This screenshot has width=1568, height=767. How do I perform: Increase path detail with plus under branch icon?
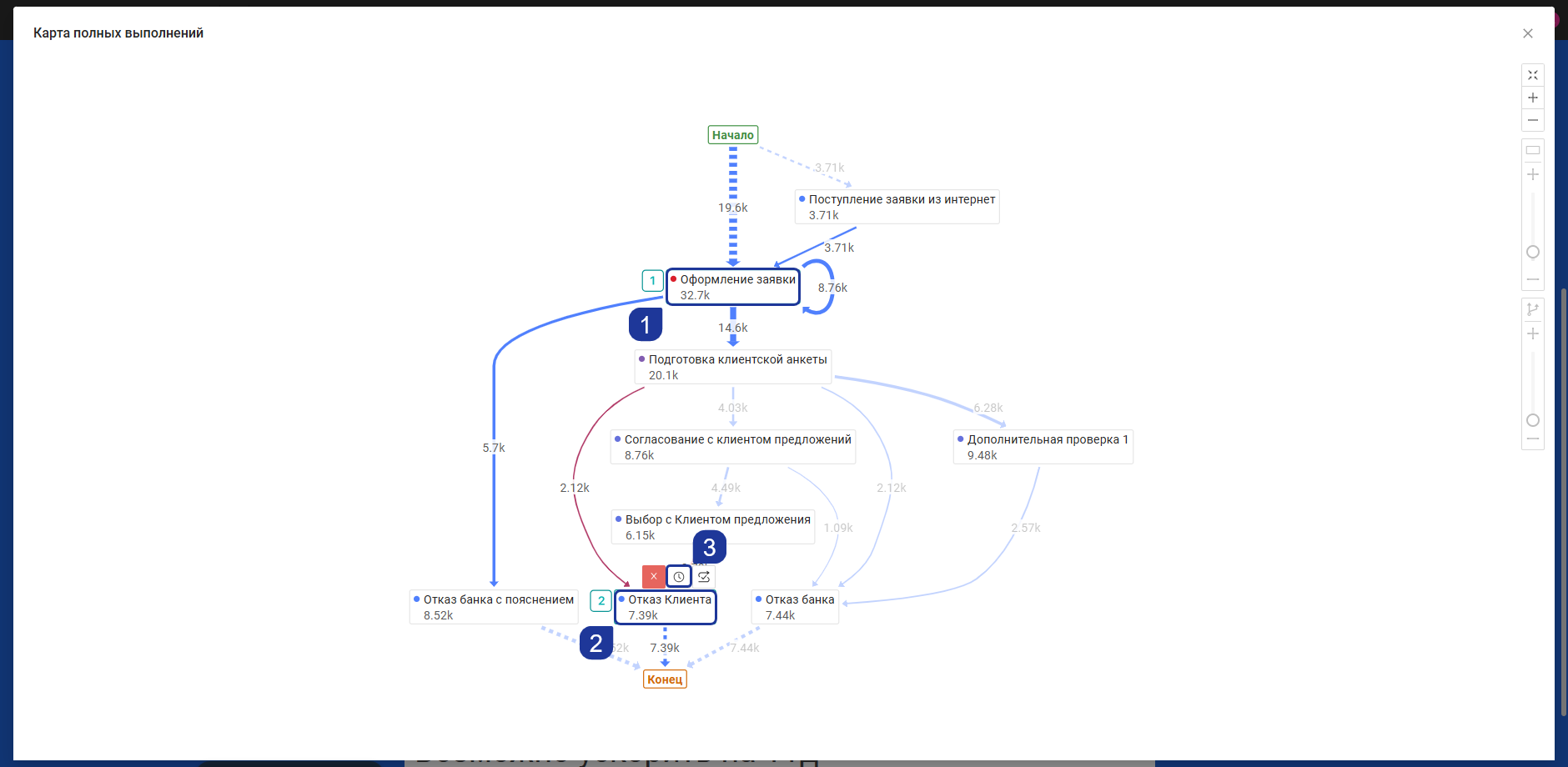point(1533,333)
